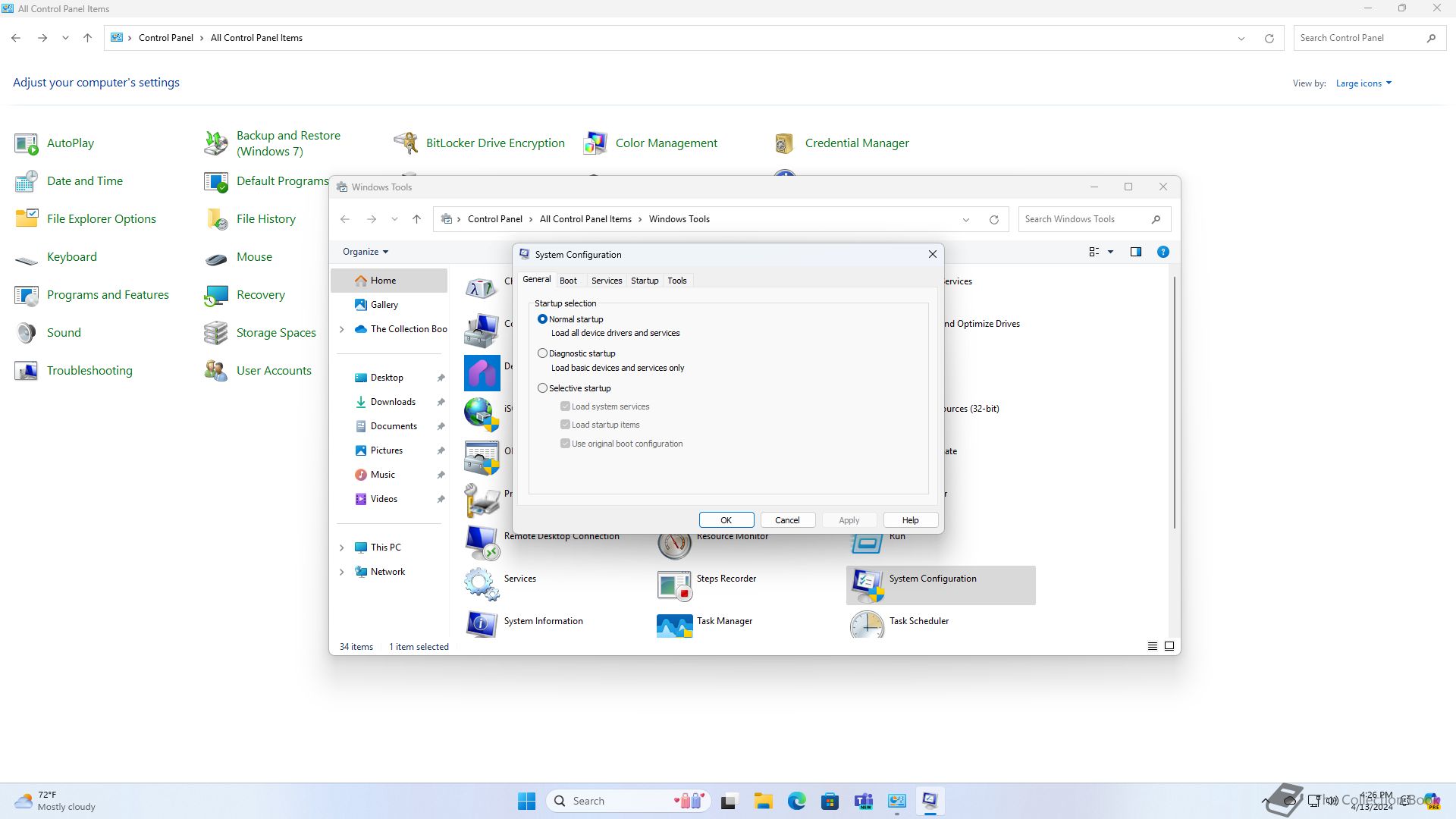
Task: Open Services icon in Windows Tools
Action: 482,585
